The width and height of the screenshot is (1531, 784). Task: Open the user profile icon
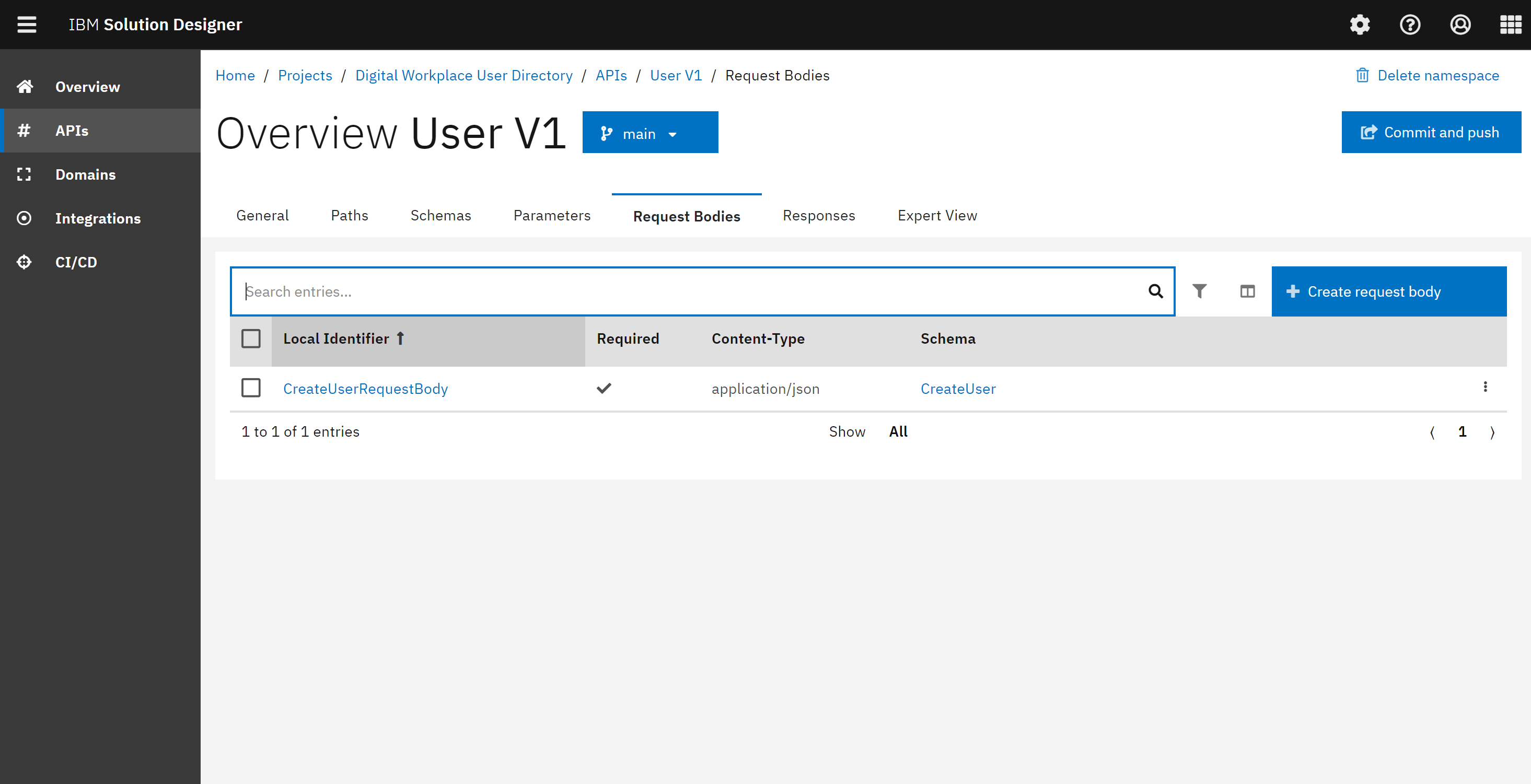(x=1460, y=25)
